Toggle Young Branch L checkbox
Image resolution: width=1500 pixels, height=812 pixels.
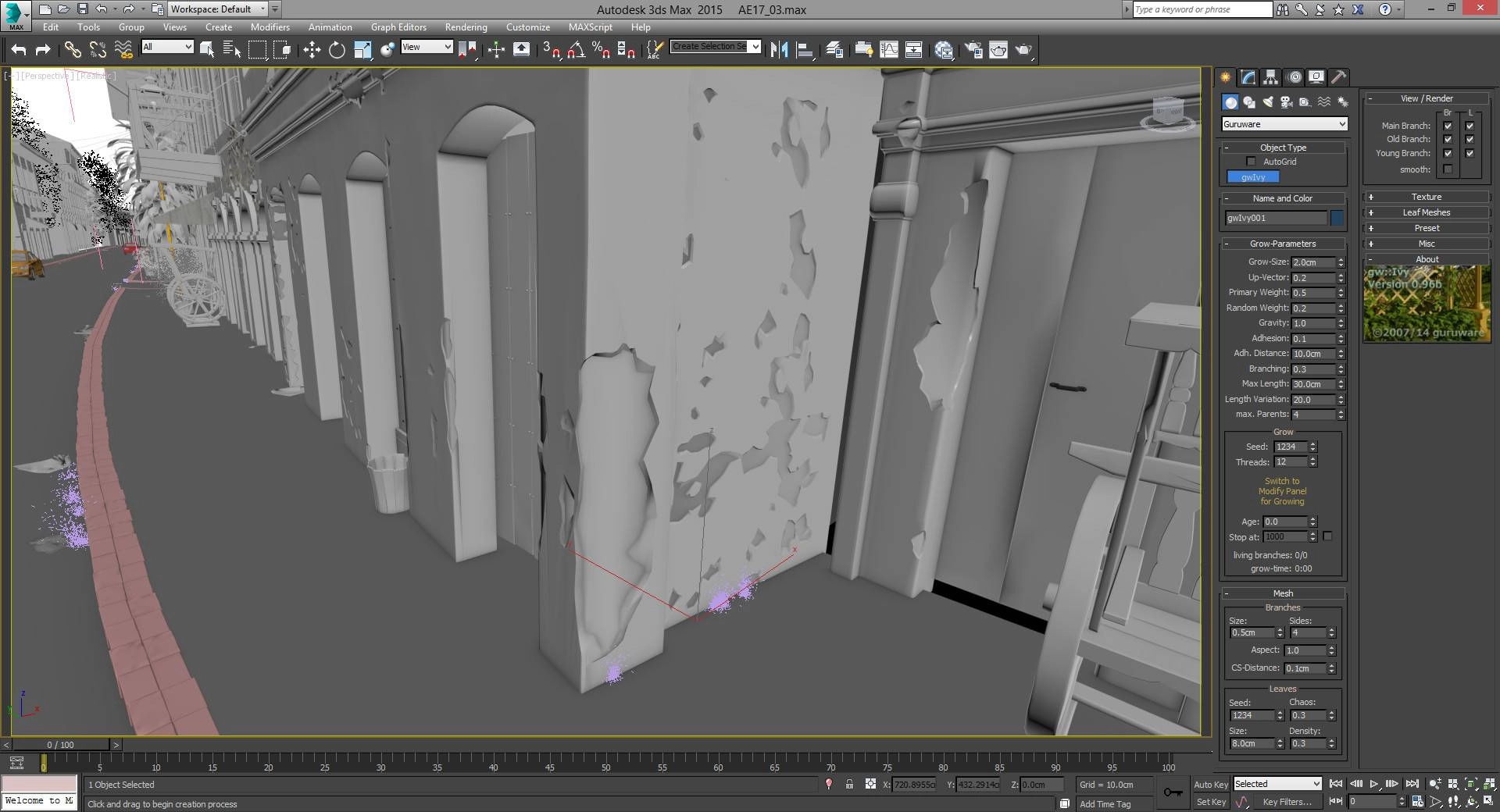[x=1470, y=154]
